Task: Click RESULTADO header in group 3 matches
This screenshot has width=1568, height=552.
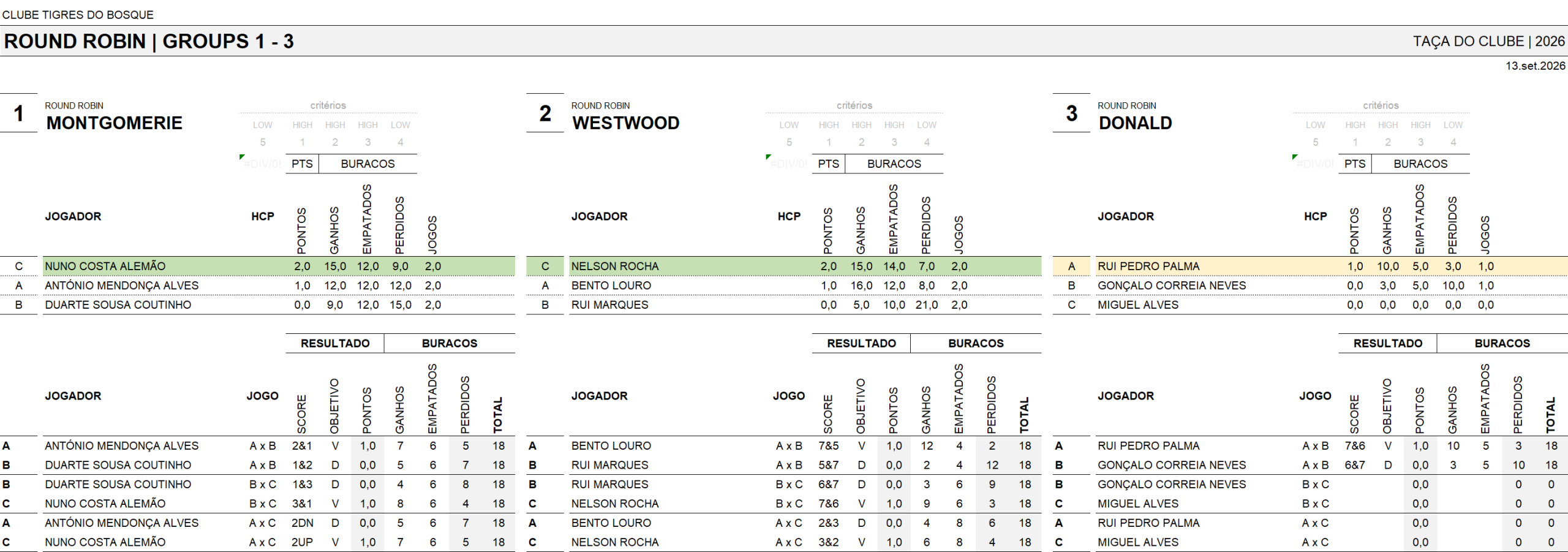Action: (x=1387, y=343)
